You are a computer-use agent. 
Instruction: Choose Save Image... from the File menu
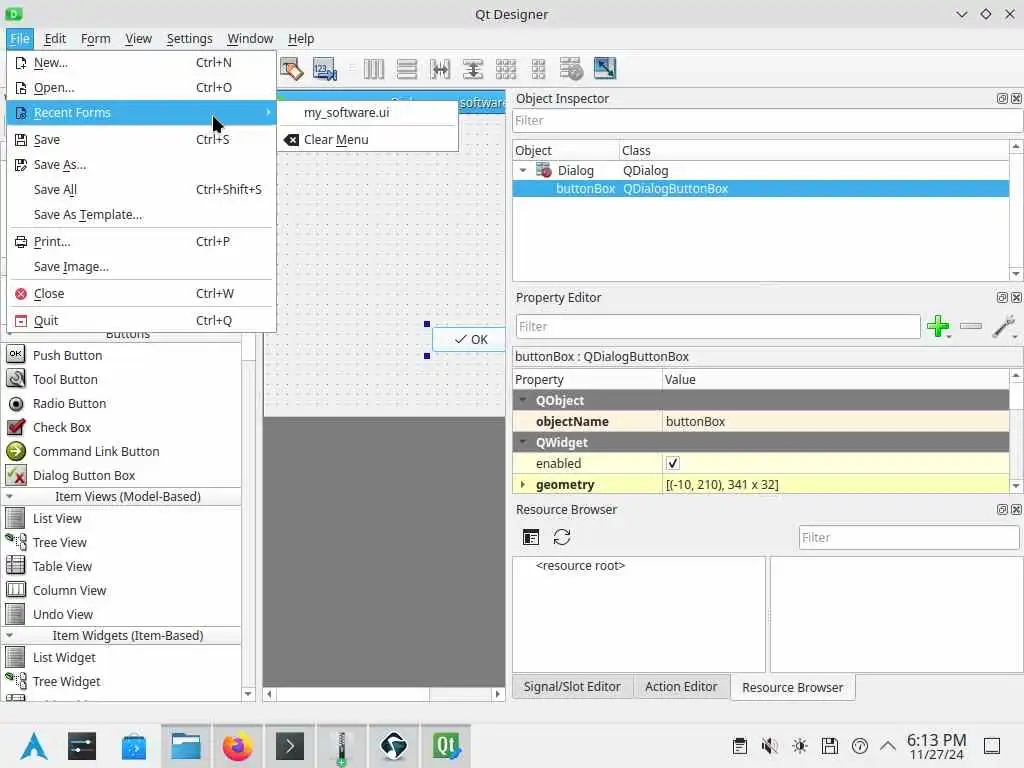(141, 266)
